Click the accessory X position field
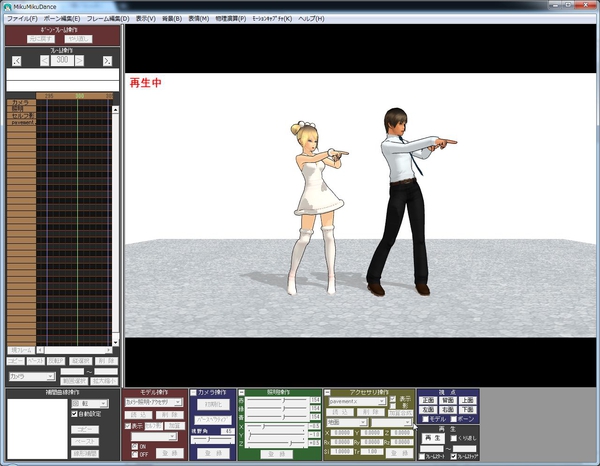Viewport: 600px width, 466px height. 342,433
